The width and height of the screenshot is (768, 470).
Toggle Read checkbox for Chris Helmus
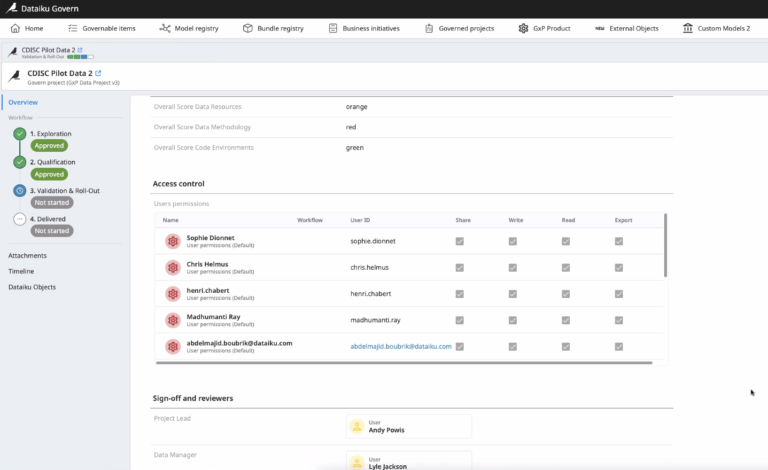pyautogui.click(x=566, y=267)
